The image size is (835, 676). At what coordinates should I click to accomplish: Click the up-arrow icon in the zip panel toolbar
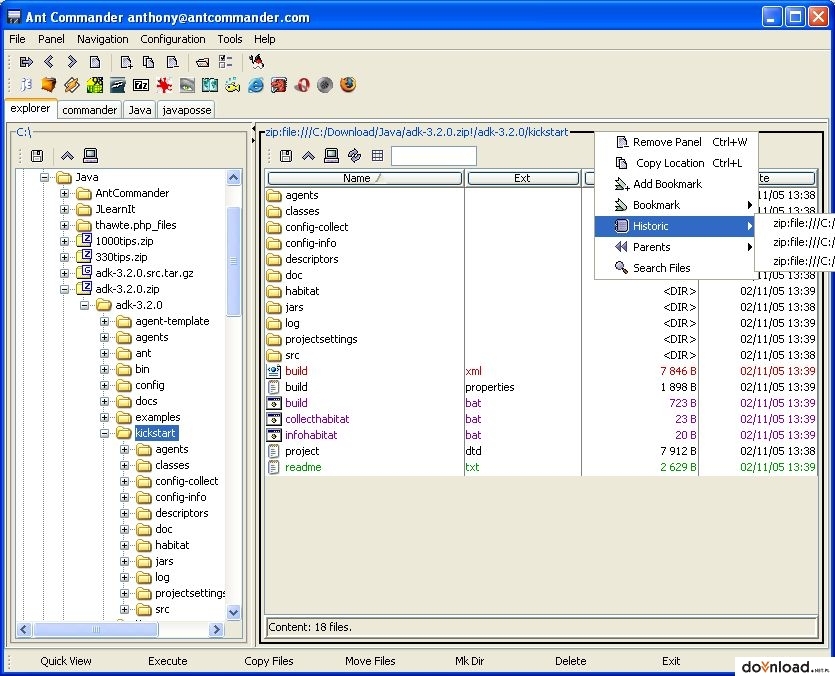(308, 156)
